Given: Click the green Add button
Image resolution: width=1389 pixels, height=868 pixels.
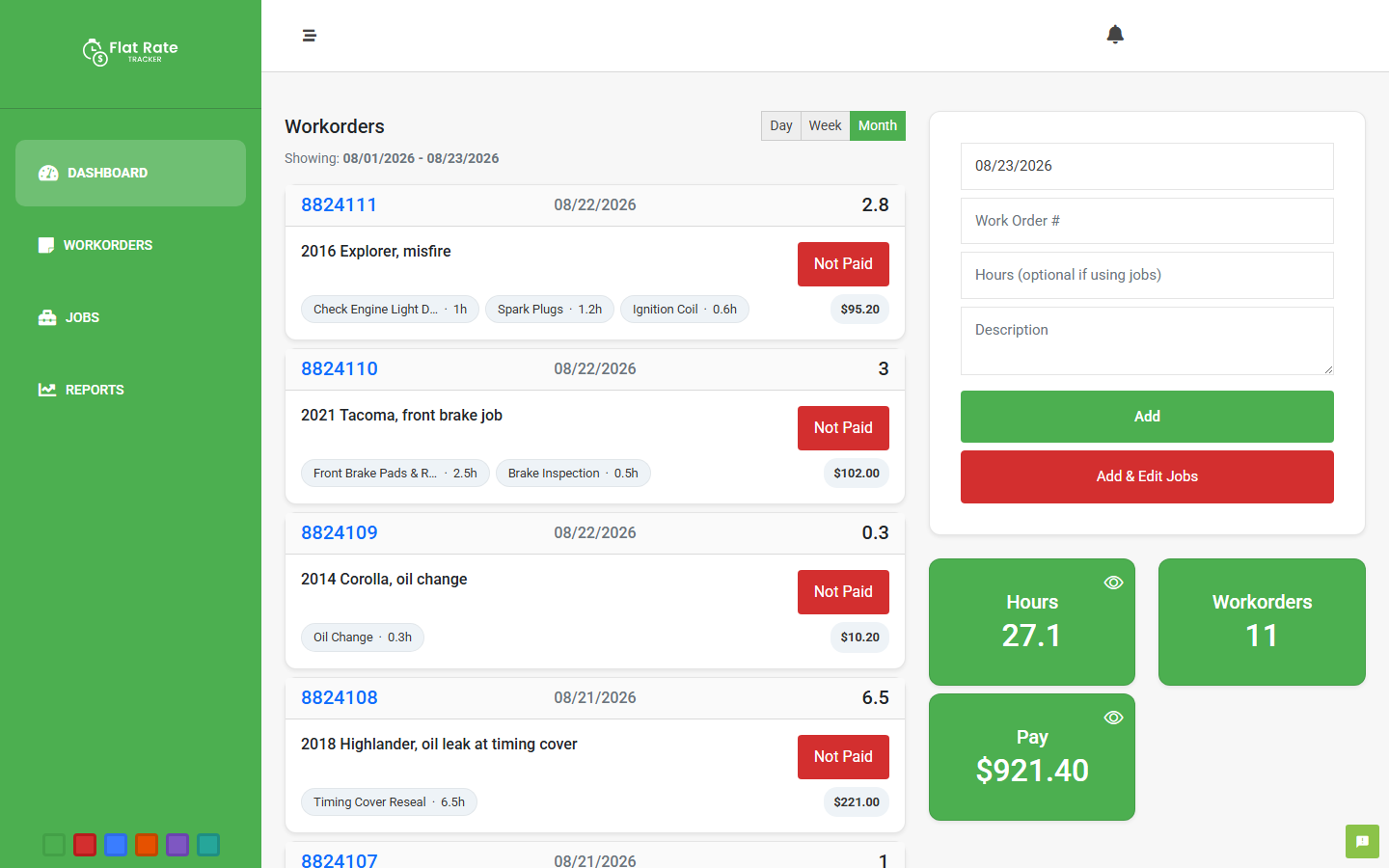Looking at the screenshot, I should pos(1147,417).
